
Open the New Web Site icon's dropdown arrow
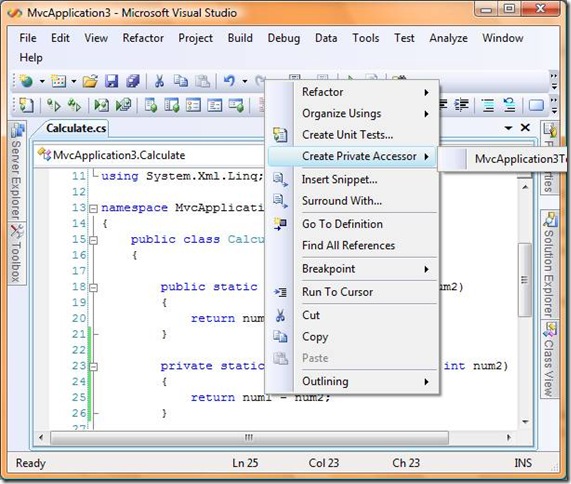tap(42, 81)
